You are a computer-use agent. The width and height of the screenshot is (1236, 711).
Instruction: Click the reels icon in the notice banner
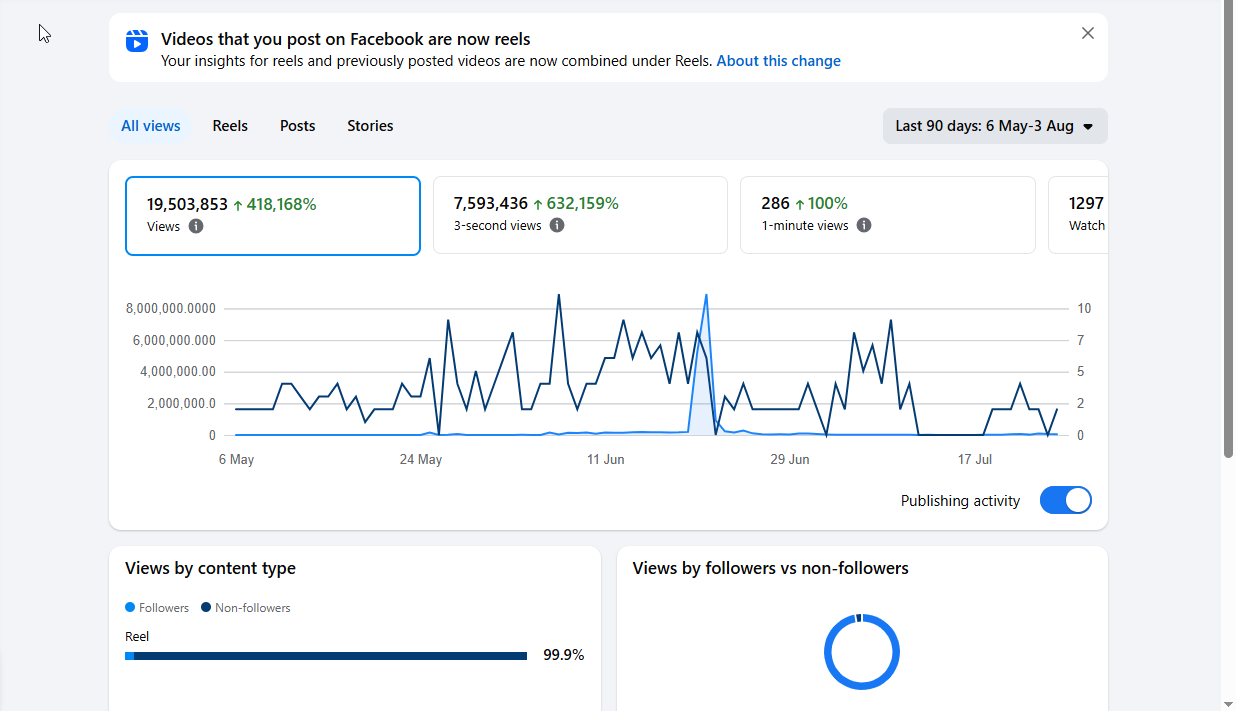137,41
